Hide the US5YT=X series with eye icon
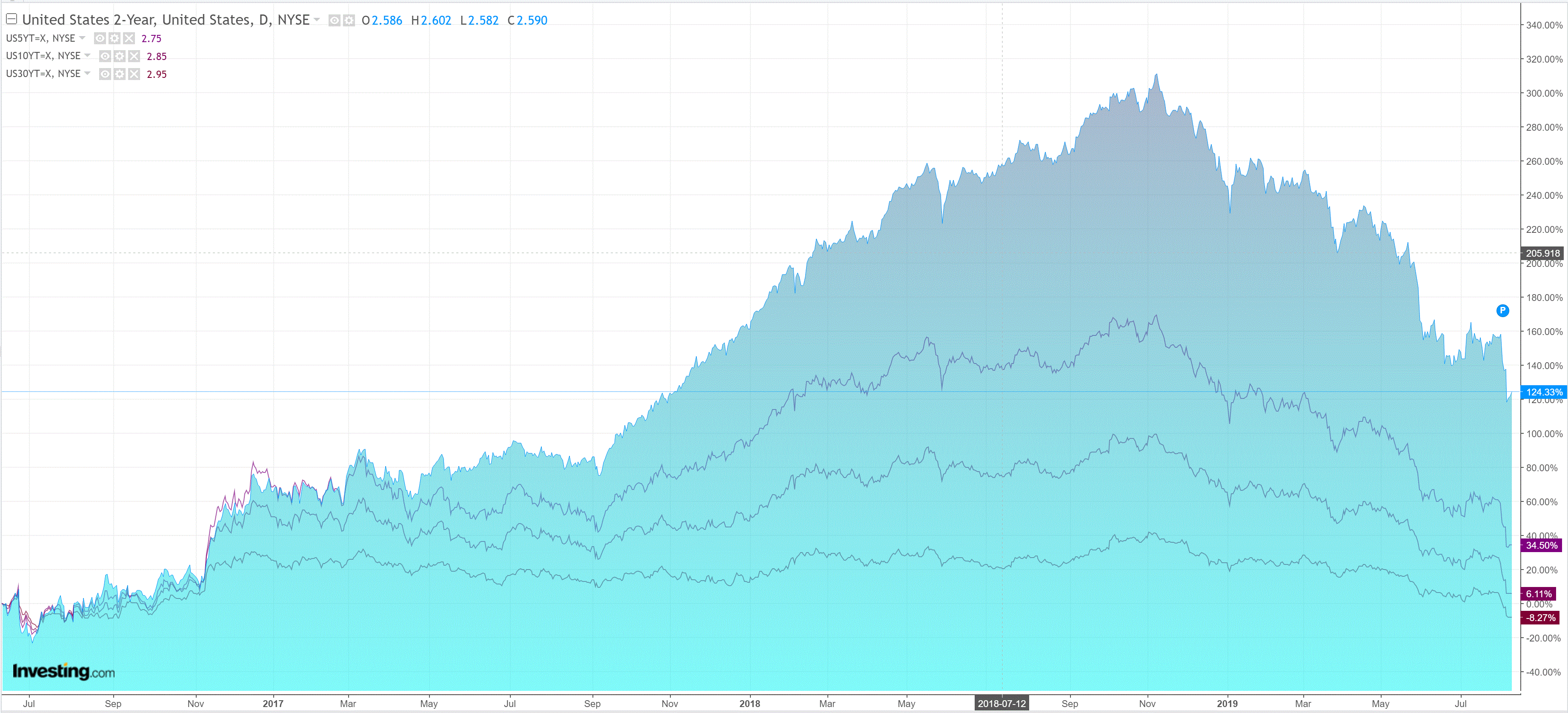This screenshot has height=713, width=1568. coord(100,38)
